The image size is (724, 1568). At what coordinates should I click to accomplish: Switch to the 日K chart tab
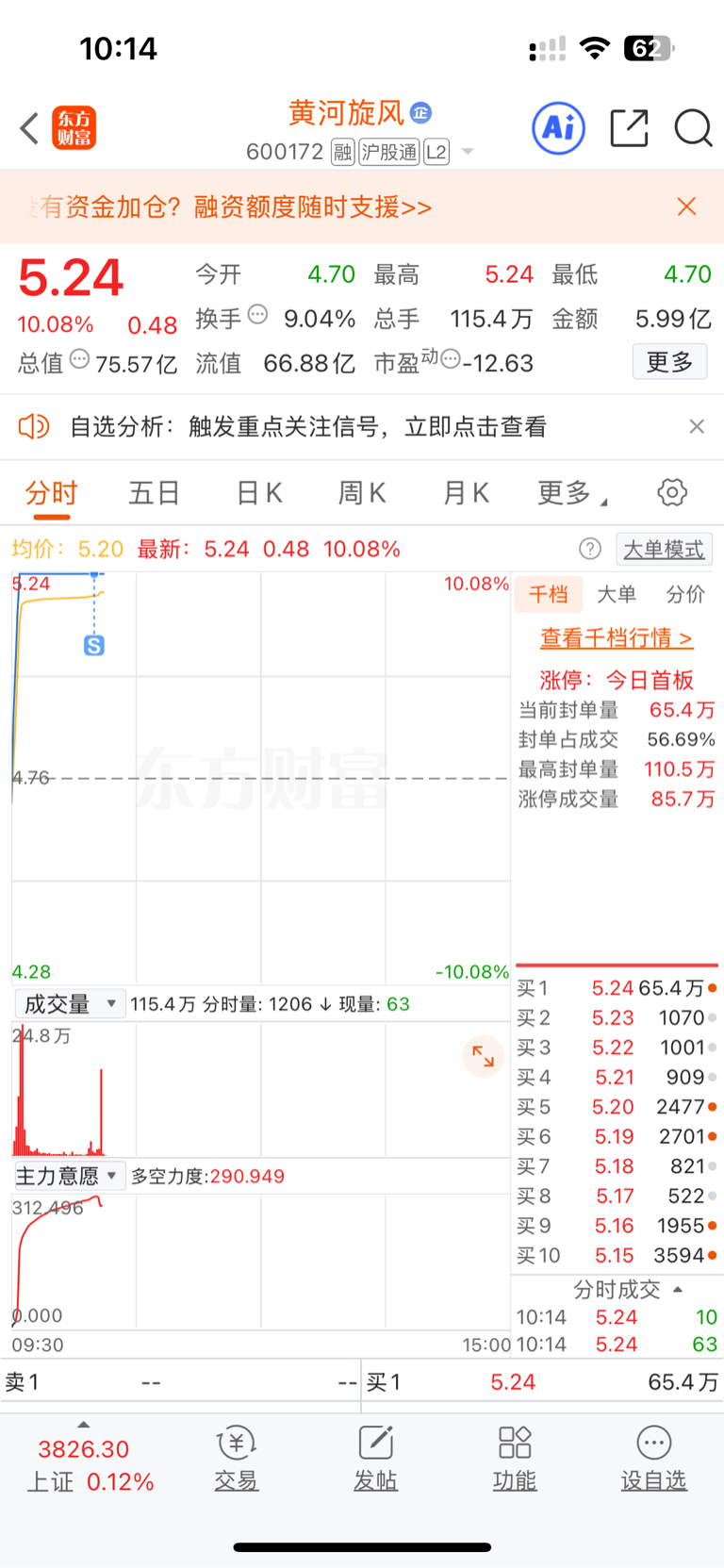(x=259, y=493)
